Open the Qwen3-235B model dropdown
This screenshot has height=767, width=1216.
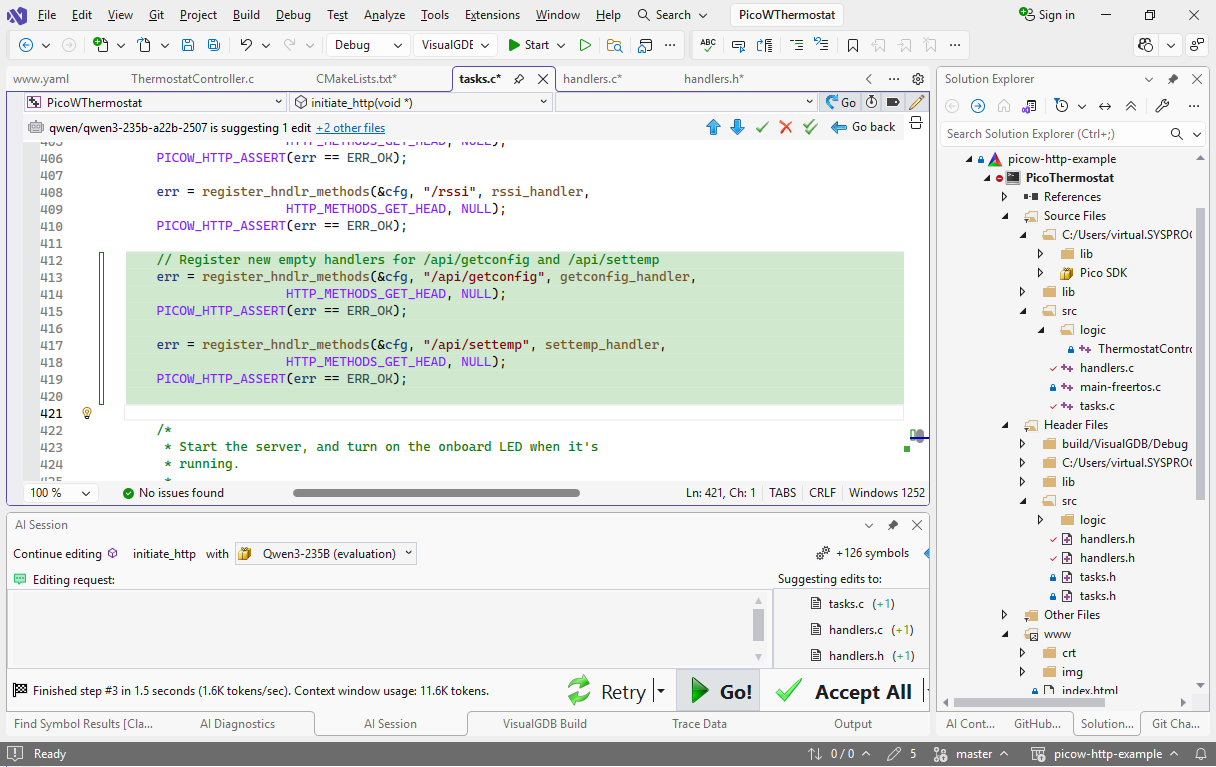[x=325, y=553]
